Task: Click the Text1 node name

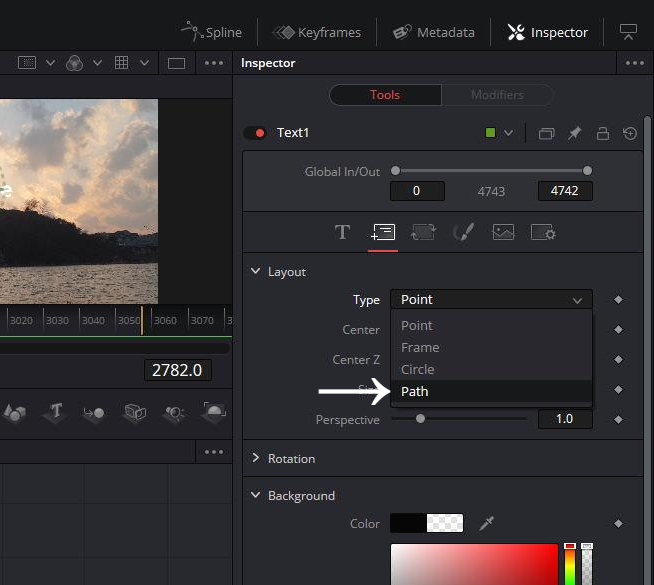Action: [293, 133]
